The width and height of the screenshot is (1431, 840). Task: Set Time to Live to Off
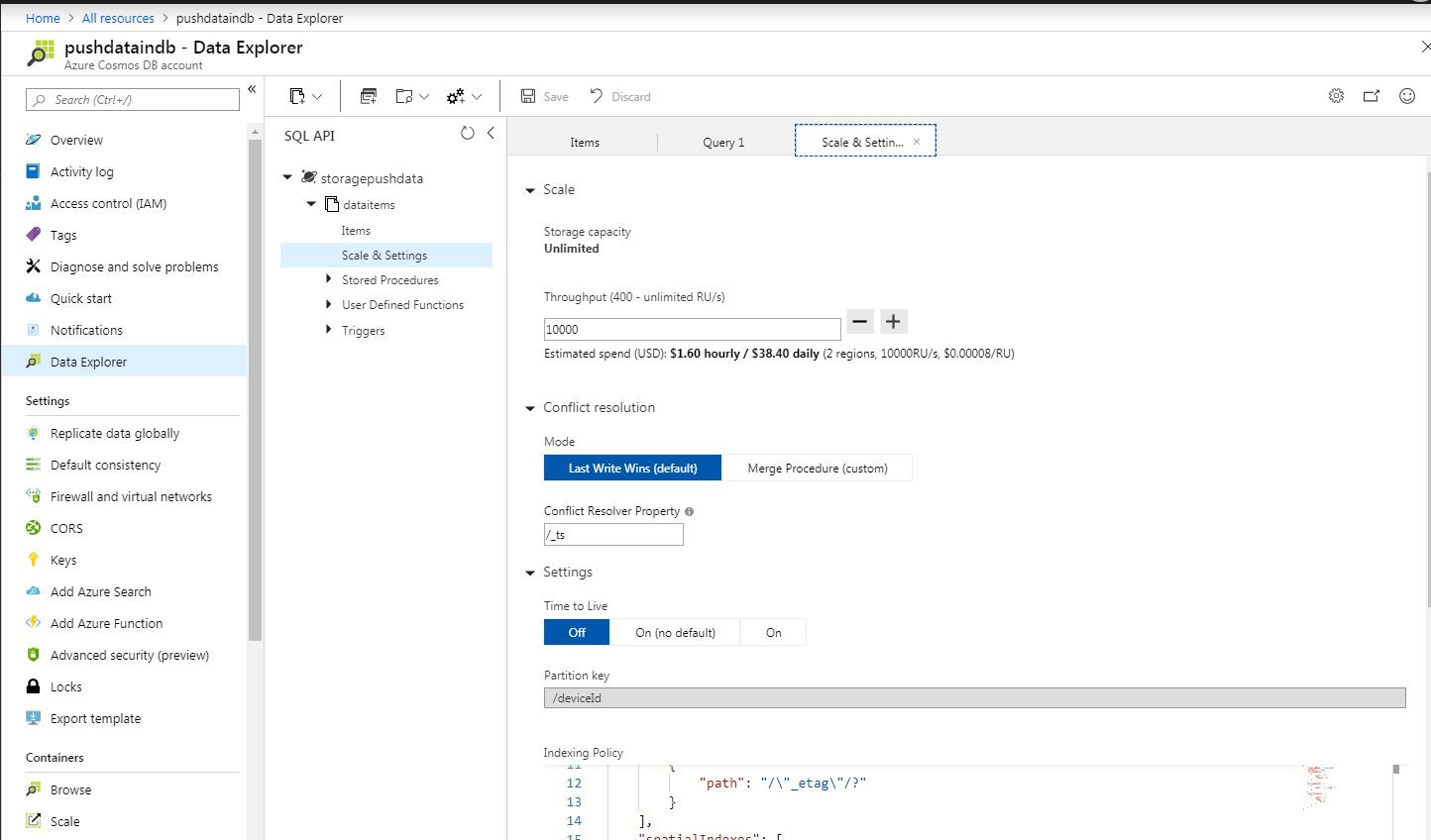pyautogui.click(x=577, y=632)
